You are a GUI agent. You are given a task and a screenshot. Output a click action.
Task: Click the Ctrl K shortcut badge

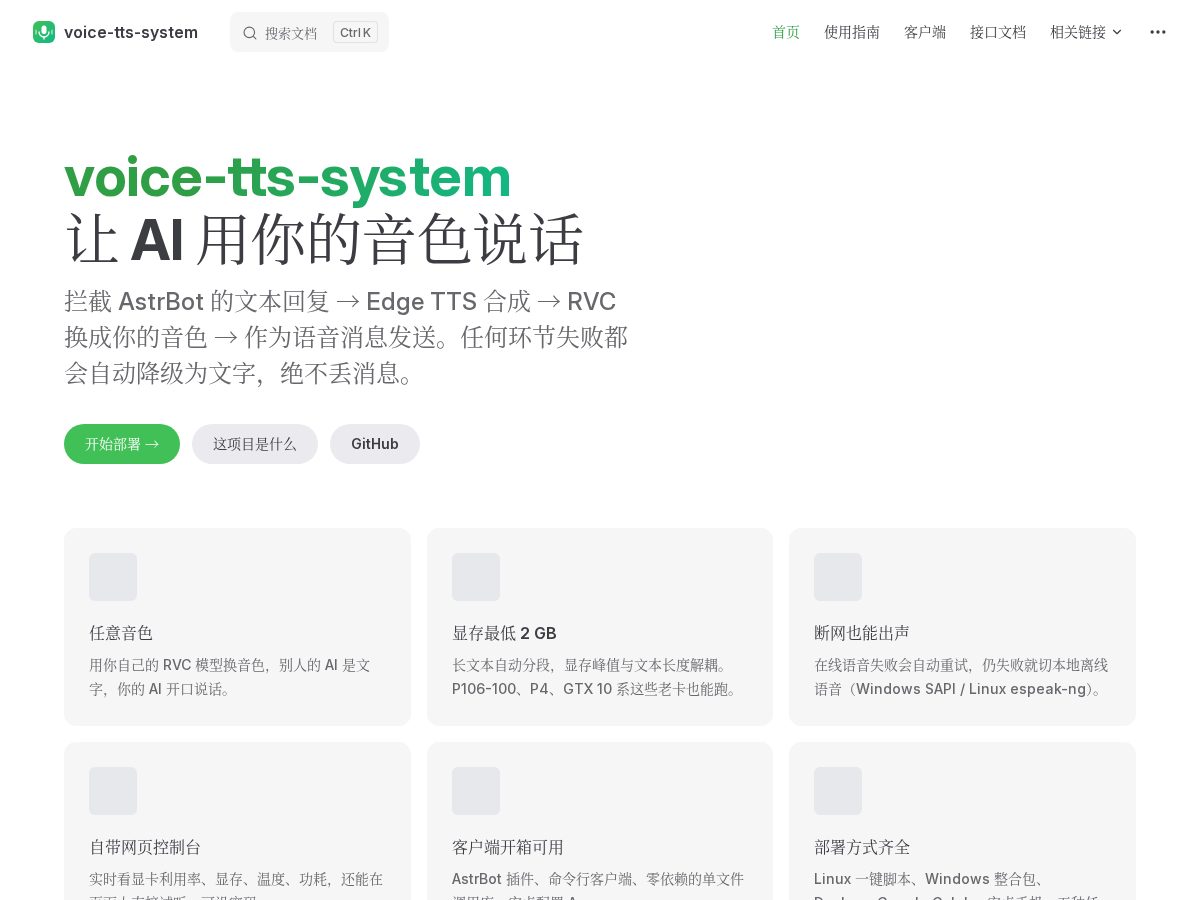tap(355, 32)
